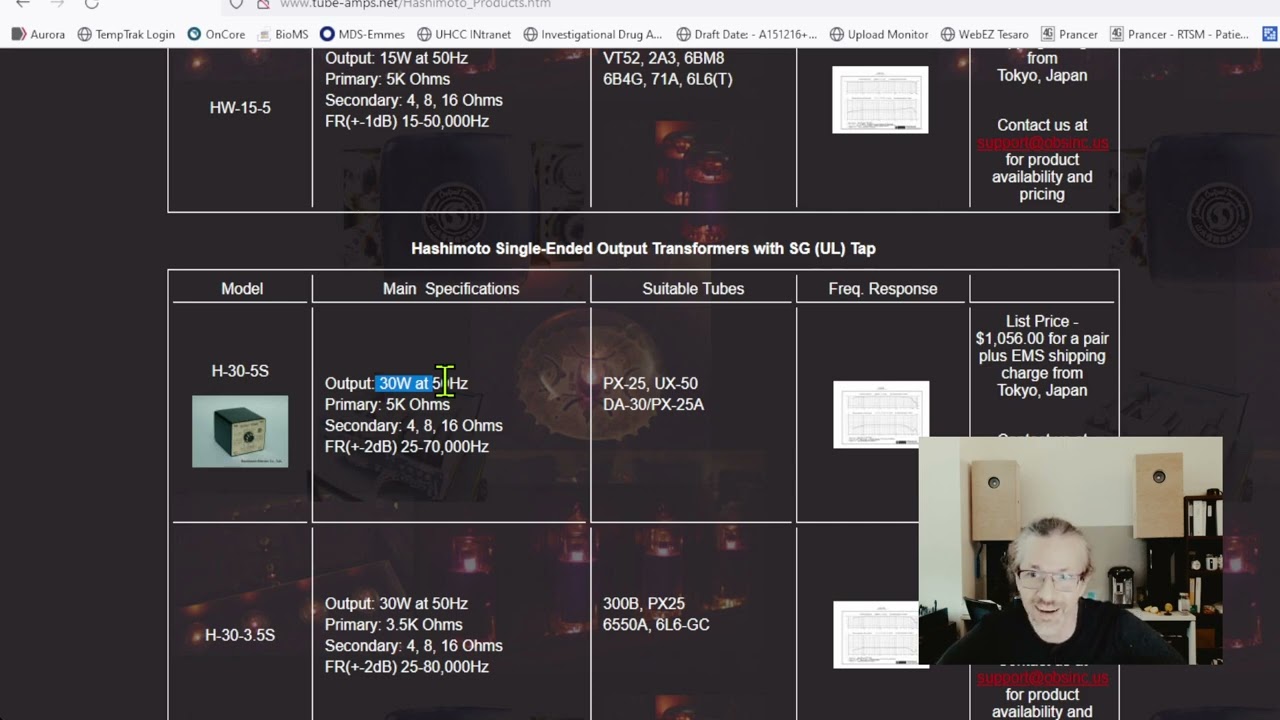Open the MDS-Emmes bookmark
Viewport: 1280px width, 720px height.
362,34
